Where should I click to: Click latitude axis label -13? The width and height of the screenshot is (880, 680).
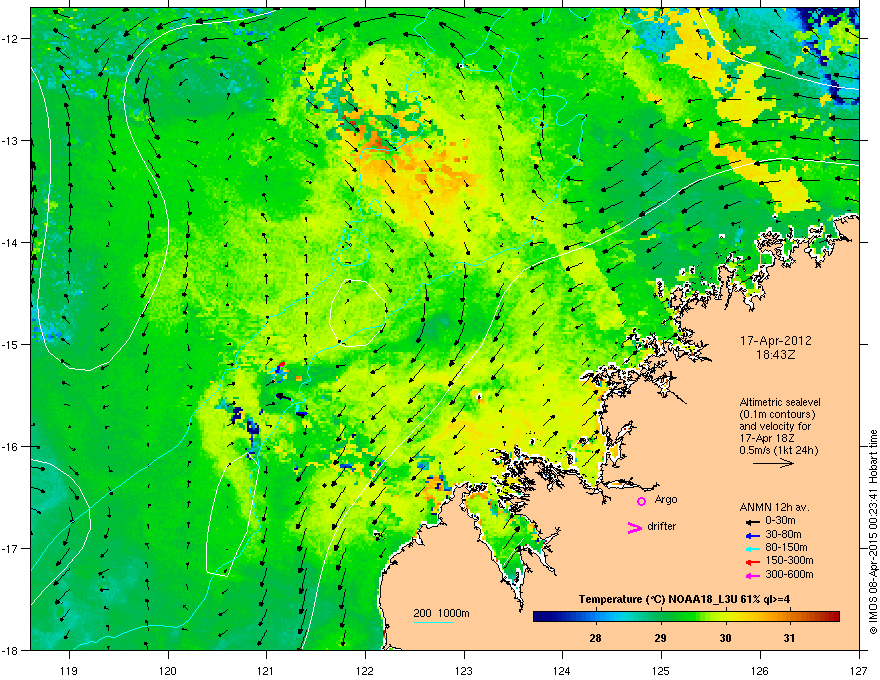coord(10,140)
